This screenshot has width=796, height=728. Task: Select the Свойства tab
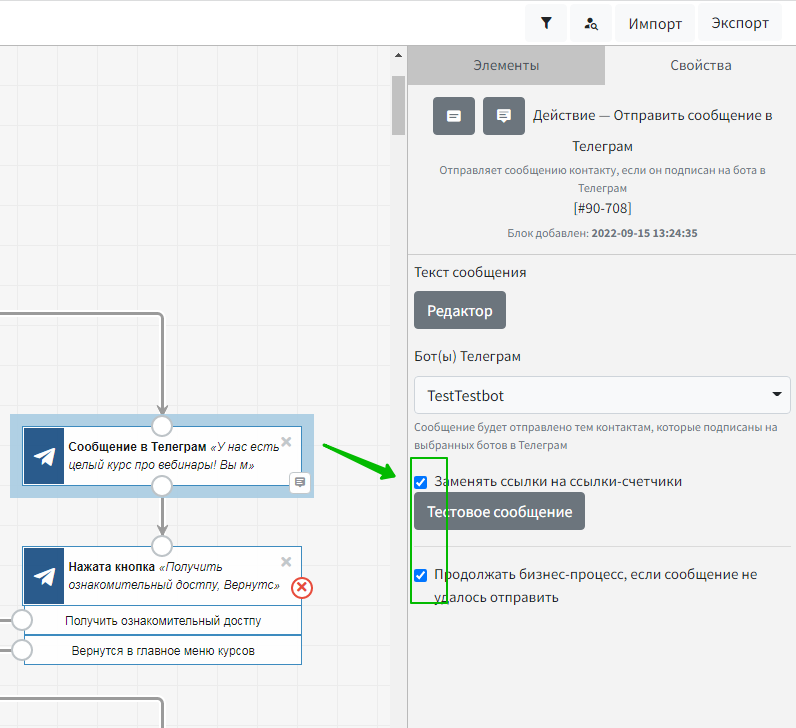tap(701, 65)
